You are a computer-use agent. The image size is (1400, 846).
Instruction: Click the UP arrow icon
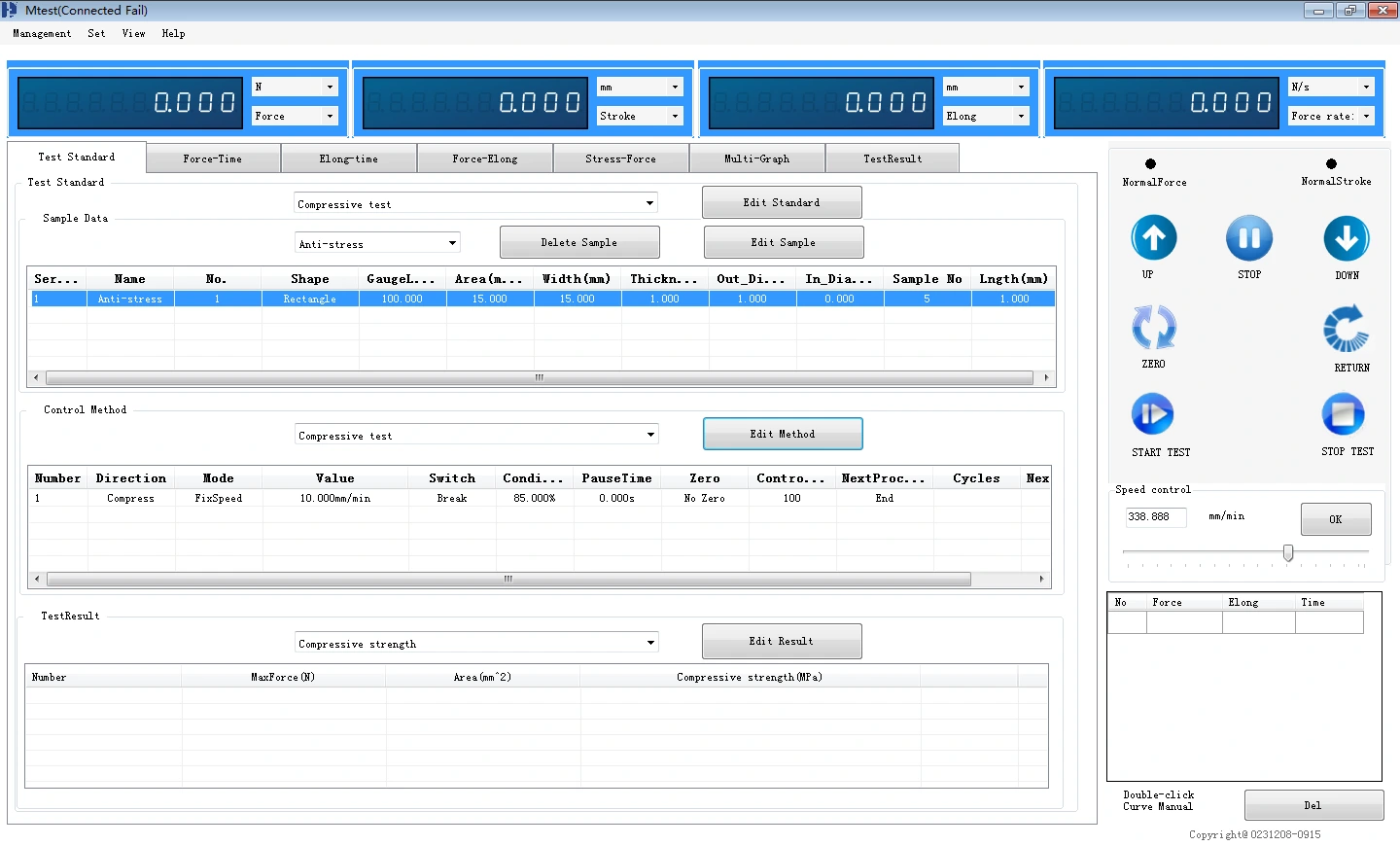tap(1154, 238)
